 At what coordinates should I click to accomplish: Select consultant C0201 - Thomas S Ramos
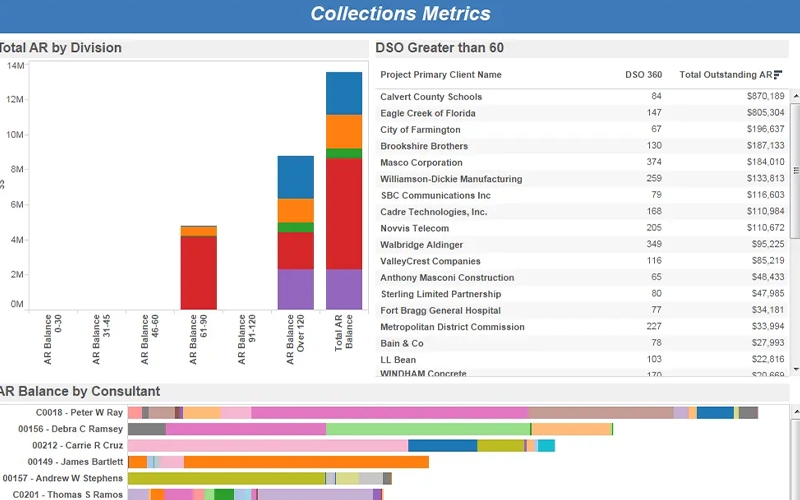point(67,494)
